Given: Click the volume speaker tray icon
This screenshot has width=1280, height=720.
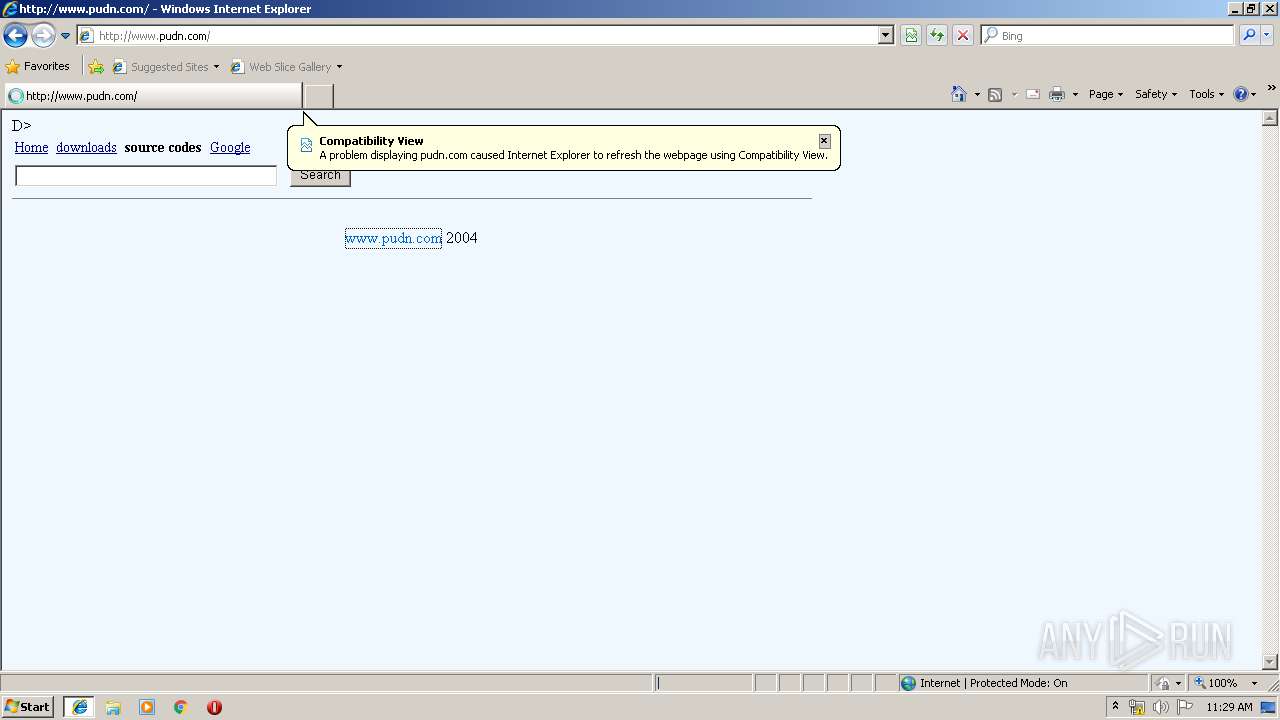Looking at the screenshot, I should click(x=1160, y=707).
